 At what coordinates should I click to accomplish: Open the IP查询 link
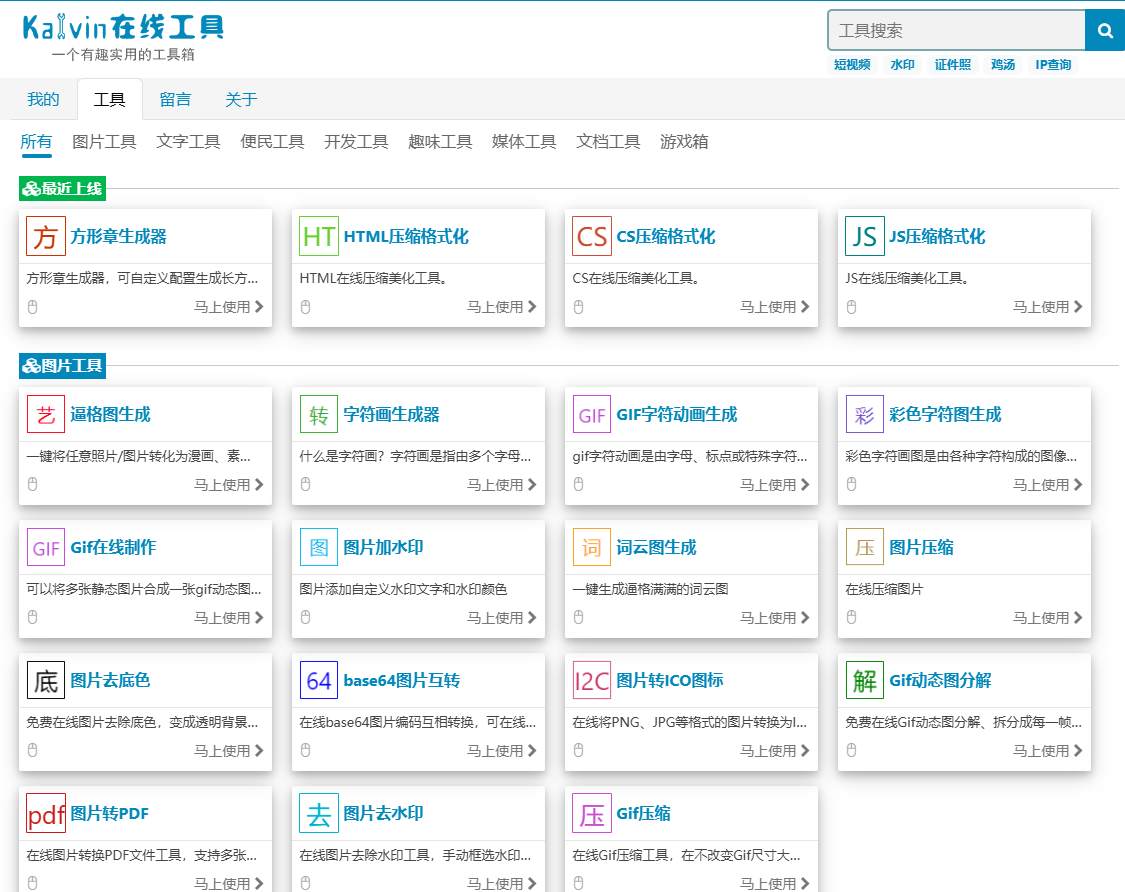1053,63
